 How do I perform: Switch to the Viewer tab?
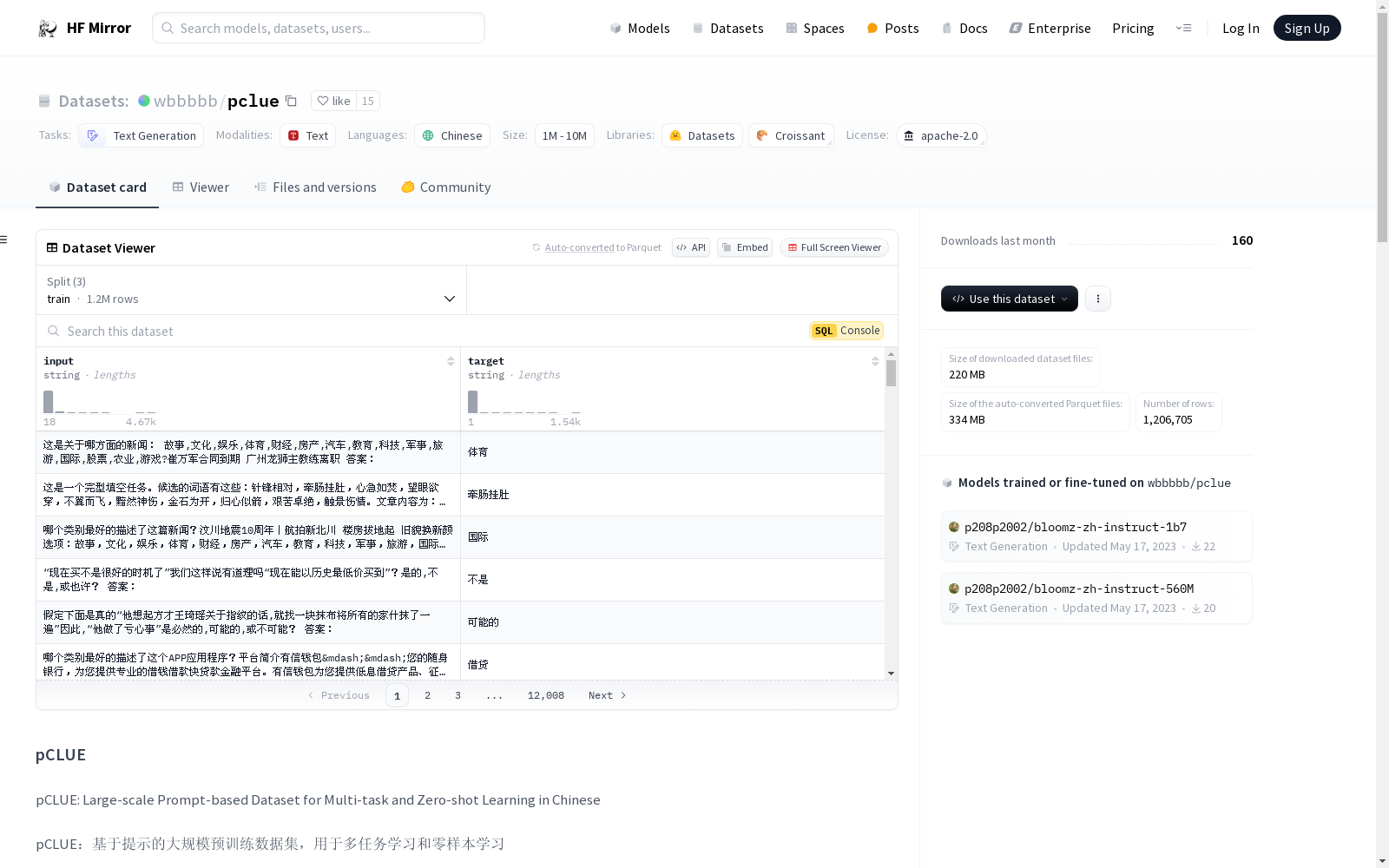click(201, 187)
